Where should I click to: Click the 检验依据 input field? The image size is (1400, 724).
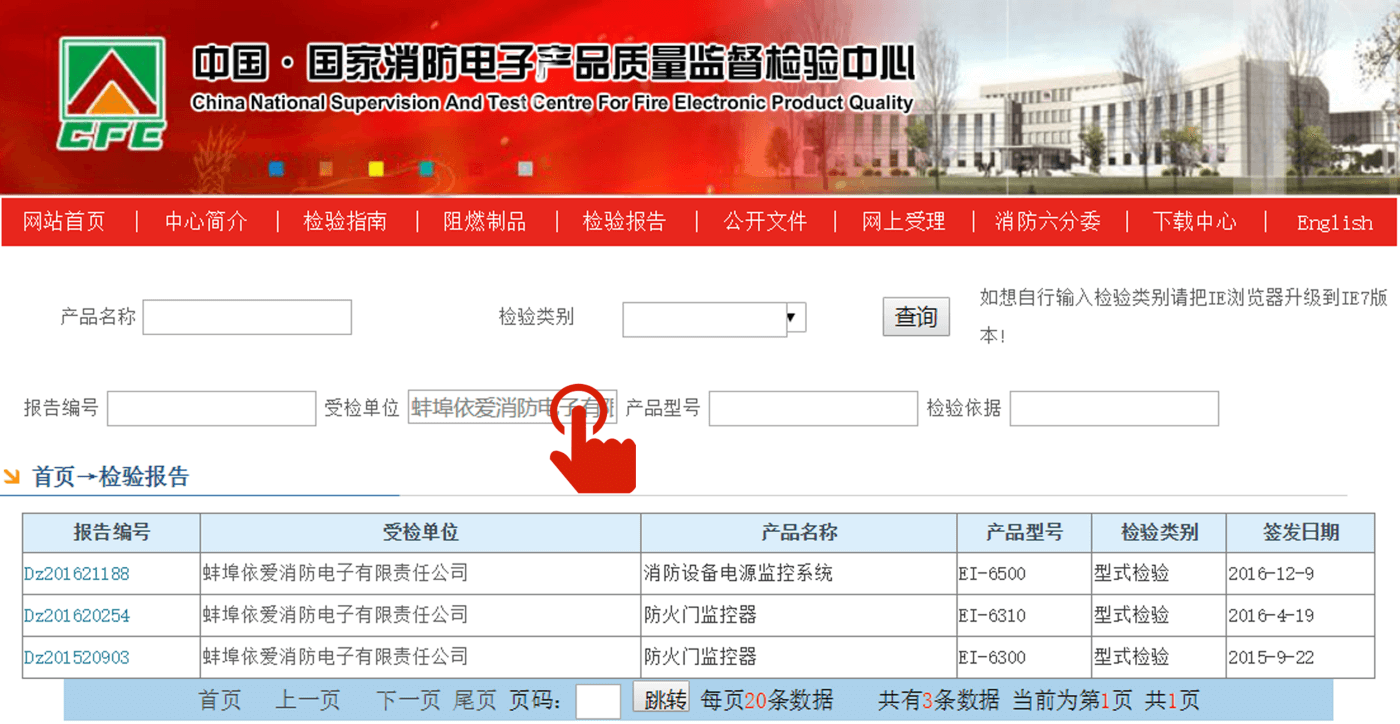click(1114, 408)
